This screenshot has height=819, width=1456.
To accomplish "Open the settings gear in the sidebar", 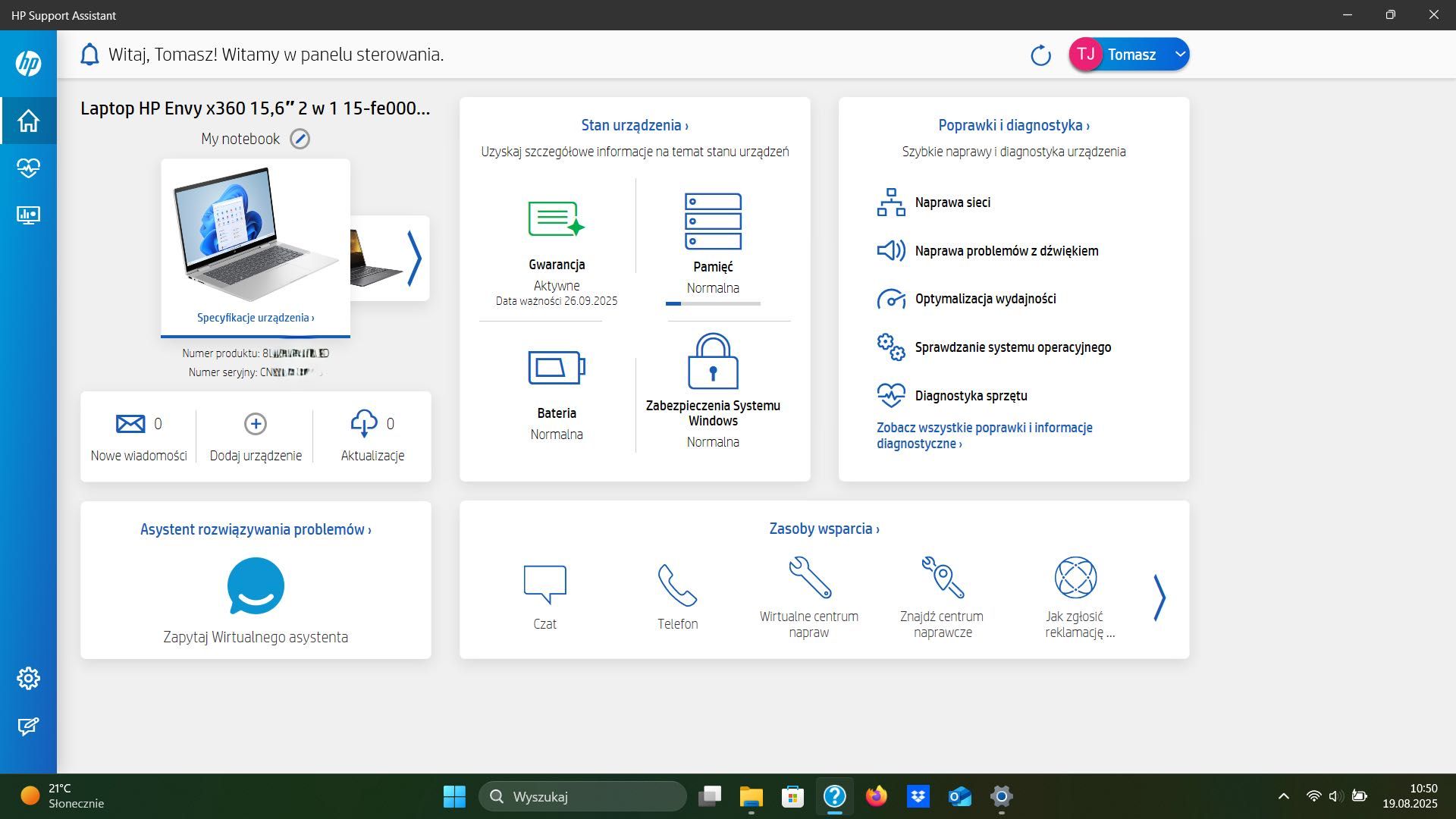I will point(28,678).
